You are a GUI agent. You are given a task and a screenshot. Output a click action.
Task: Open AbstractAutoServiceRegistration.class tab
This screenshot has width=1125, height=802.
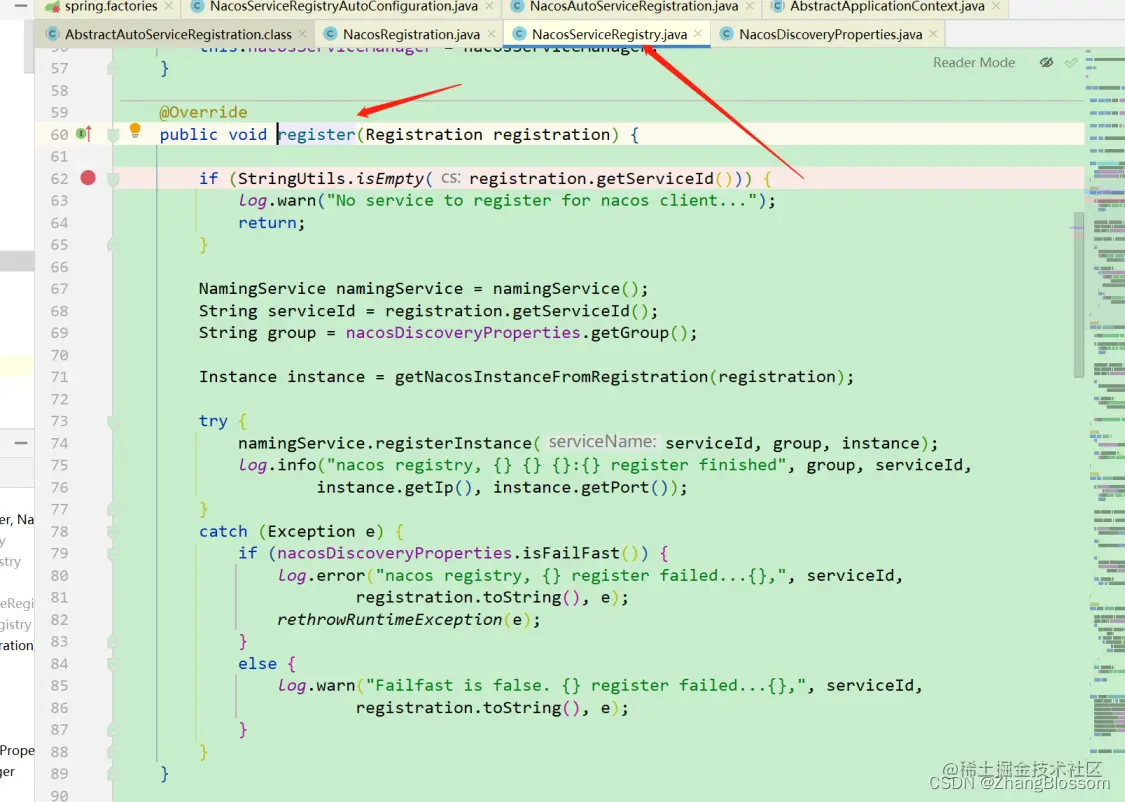(178, 34)
